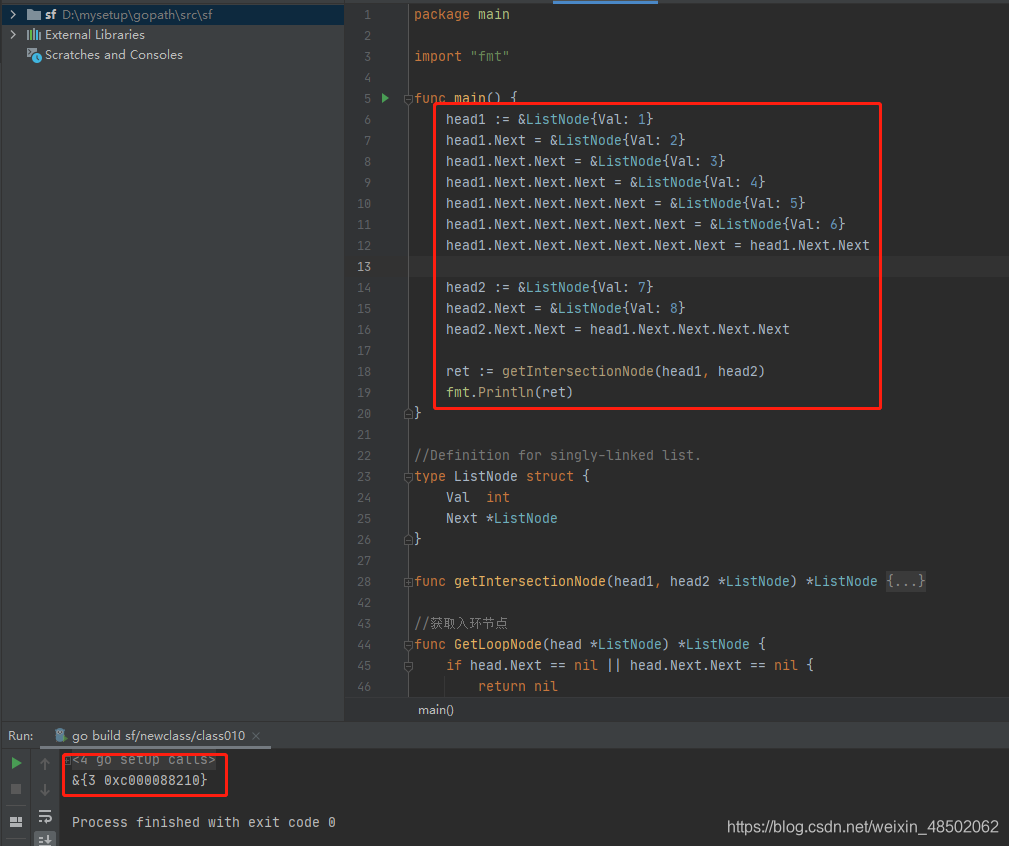Viewport: 1009px width, 846px height.
Task: Click the restore layout icon in the Run panel
Action: (17, 822)
